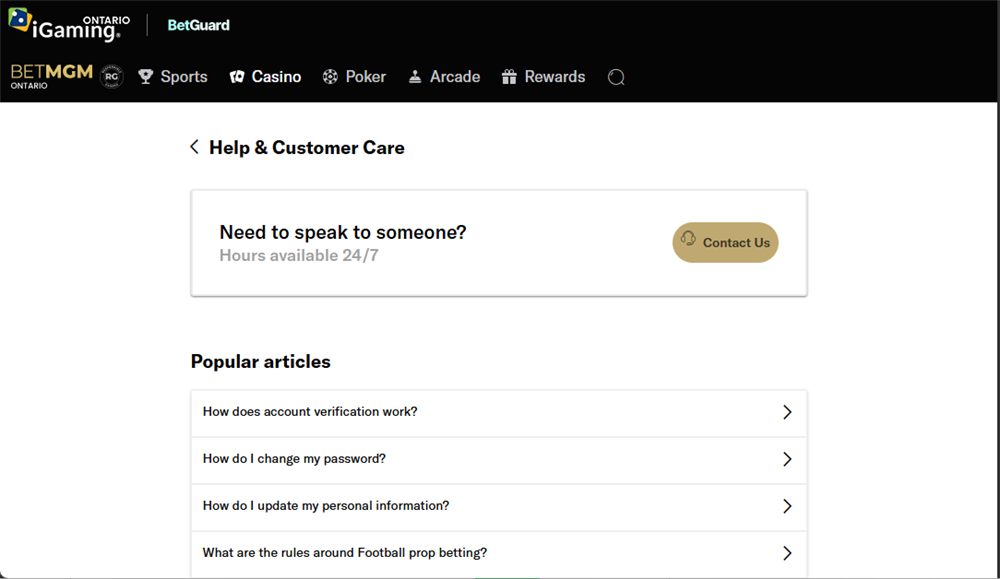Click the Sports trophy icon

pyautogui.click(x=145, y=77)
